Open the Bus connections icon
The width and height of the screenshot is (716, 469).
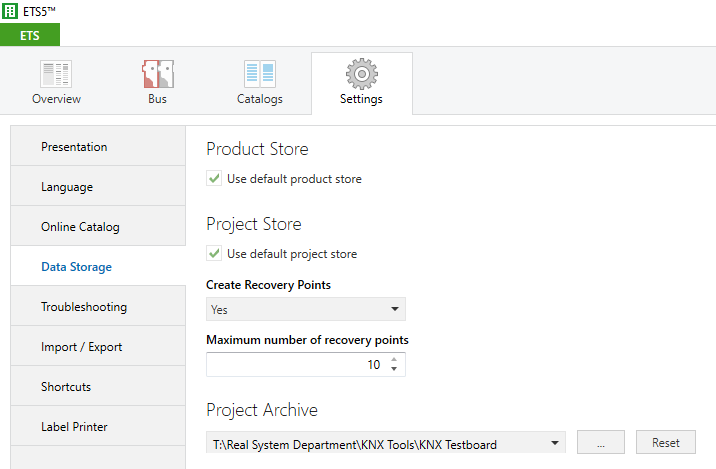point(158,74)
